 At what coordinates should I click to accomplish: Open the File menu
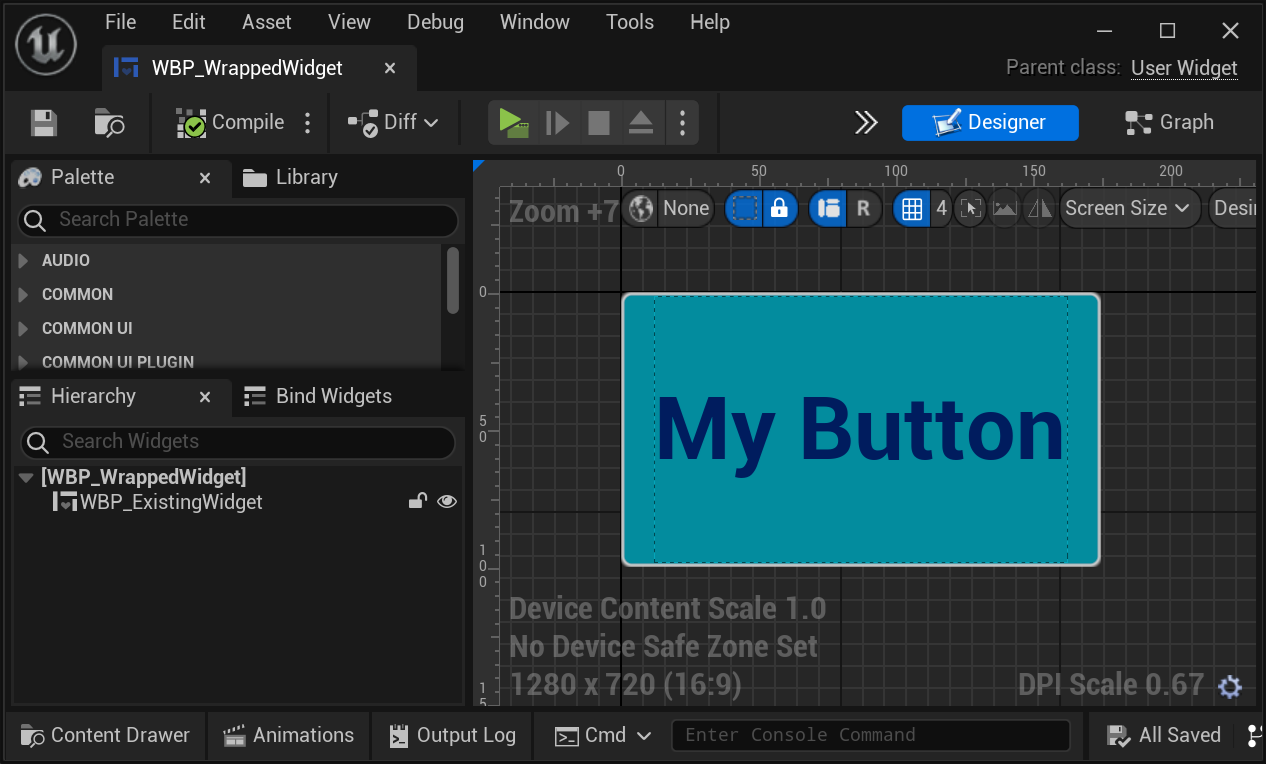pyautogui.click(x=120, y=22)
